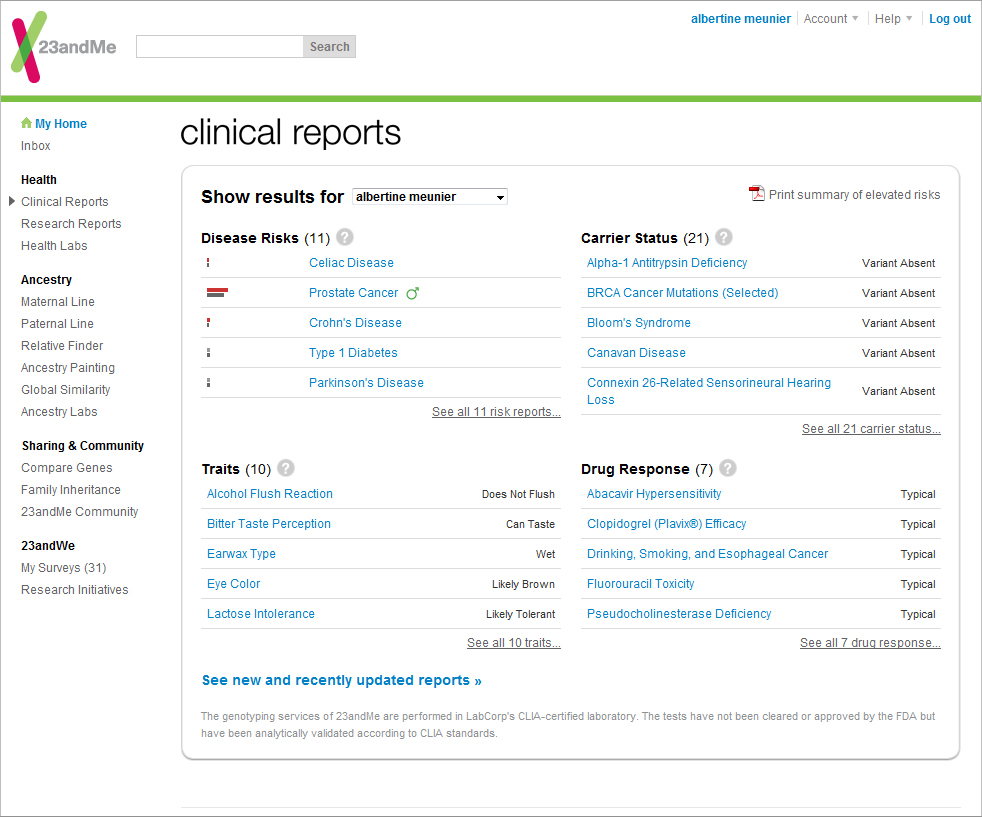Open Global Similarity in the sidebar
Viewport: 982px width, 817px height.
click(x=66, y=389)
